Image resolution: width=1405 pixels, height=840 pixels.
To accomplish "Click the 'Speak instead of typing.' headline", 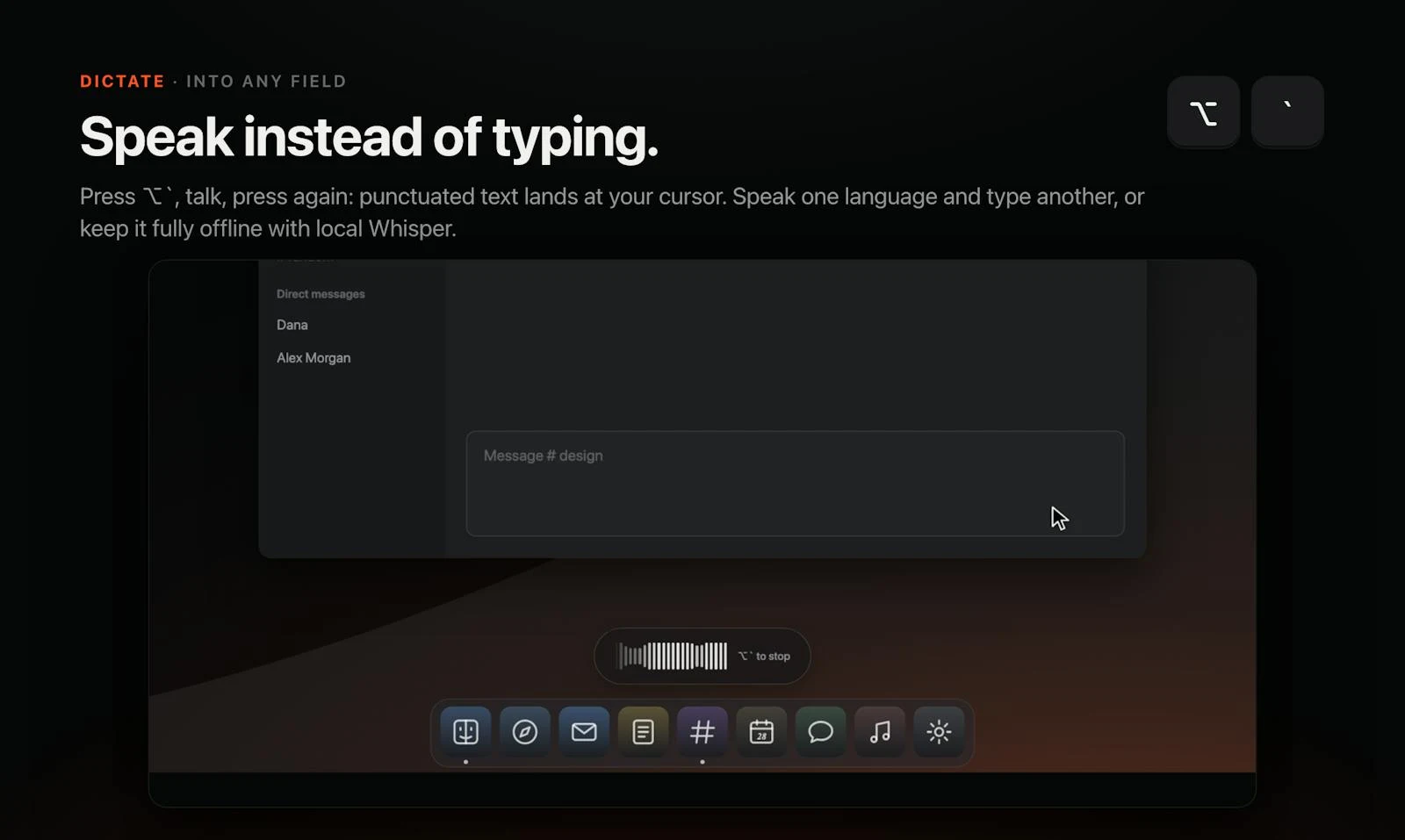I will coord(369,138).
